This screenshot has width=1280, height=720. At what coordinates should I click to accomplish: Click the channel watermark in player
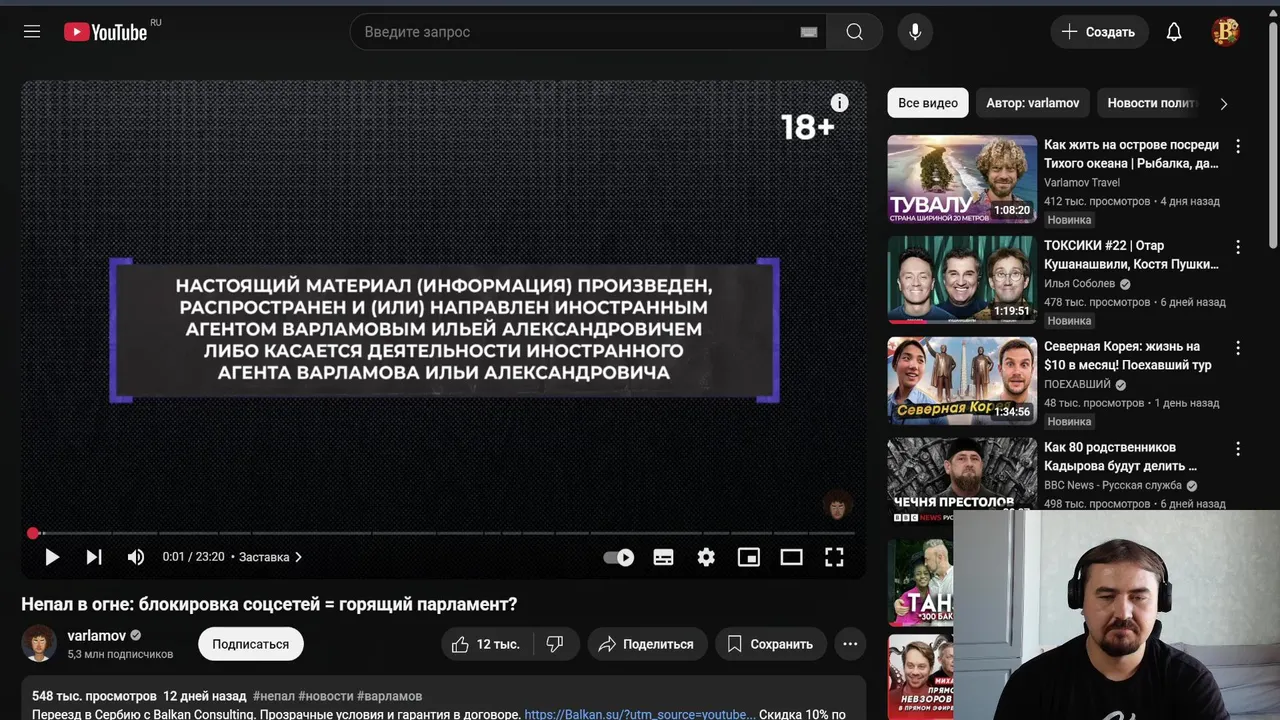(x=837, y=506)
